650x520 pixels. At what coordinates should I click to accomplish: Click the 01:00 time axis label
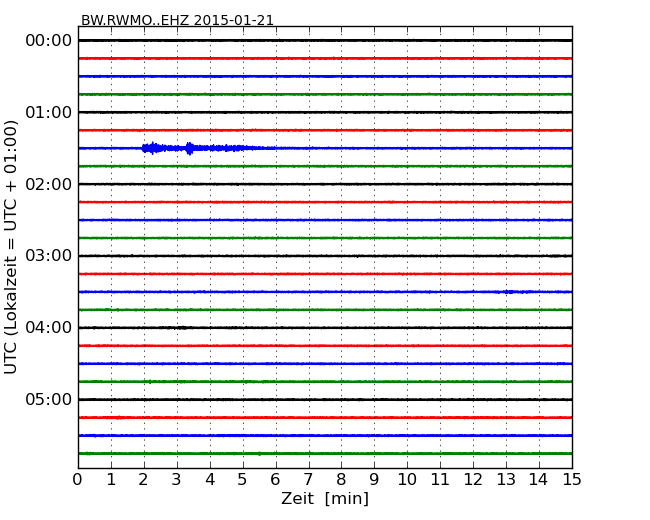(x=49, y=112)
